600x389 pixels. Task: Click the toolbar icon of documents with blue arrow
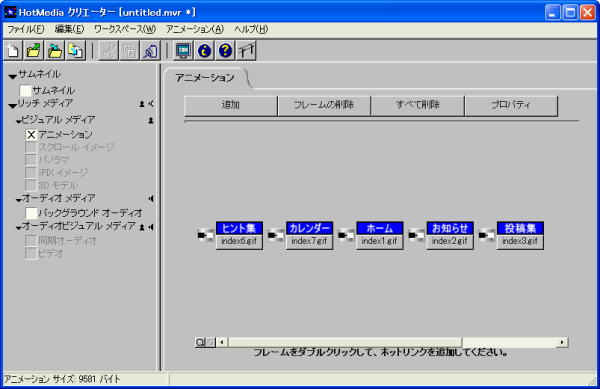[x=75, y=50]
